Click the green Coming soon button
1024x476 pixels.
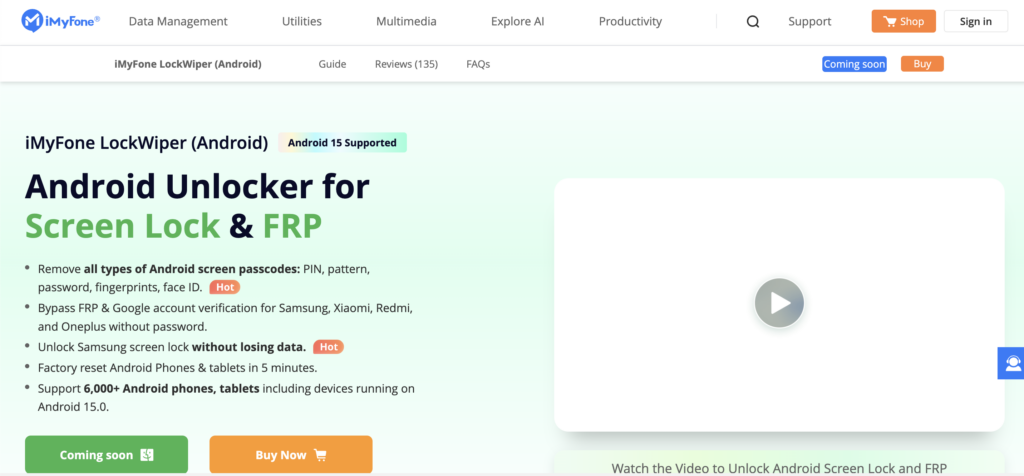106,454
